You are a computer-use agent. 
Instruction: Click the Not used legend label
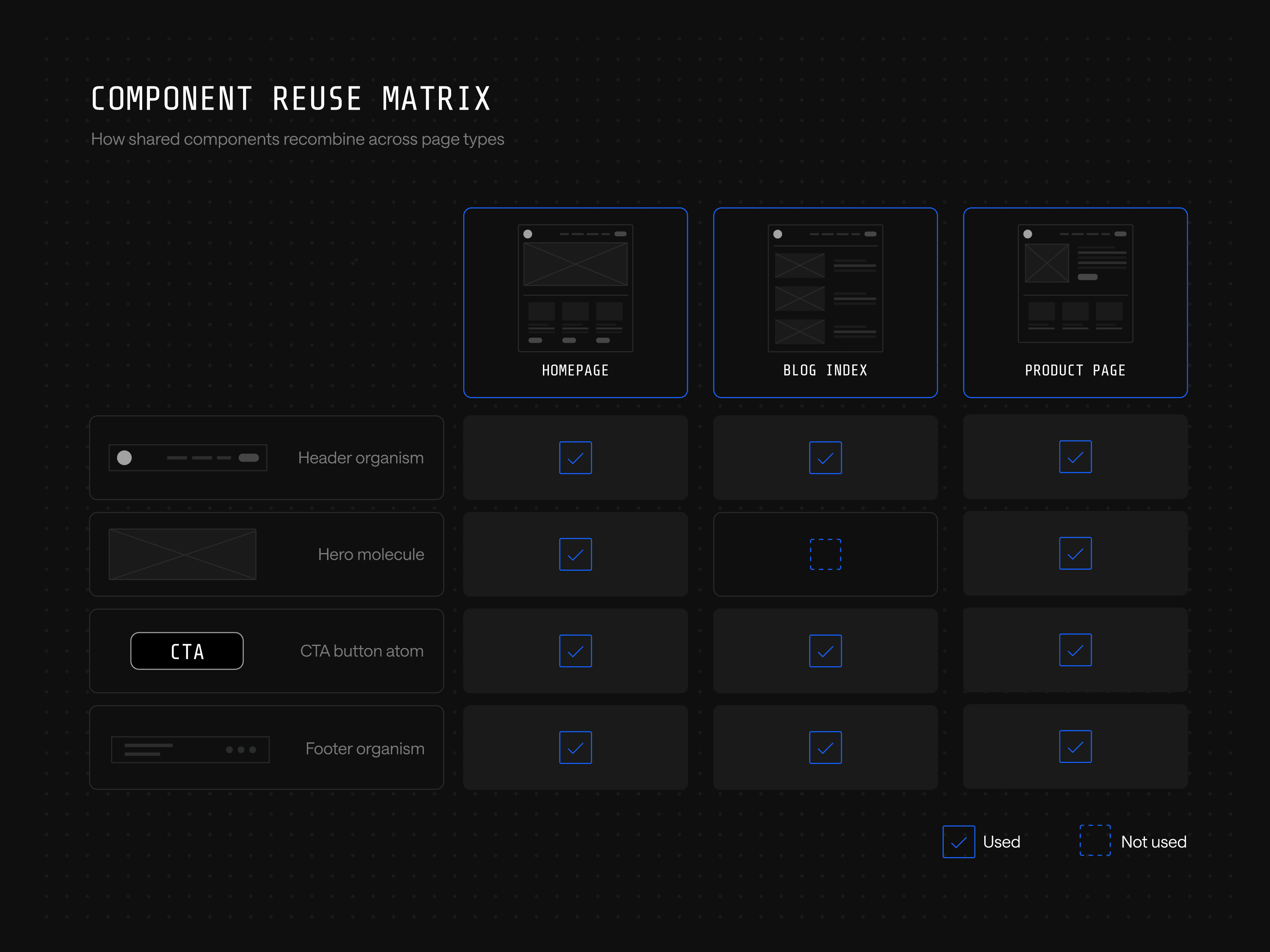[x=1154, y=842]
